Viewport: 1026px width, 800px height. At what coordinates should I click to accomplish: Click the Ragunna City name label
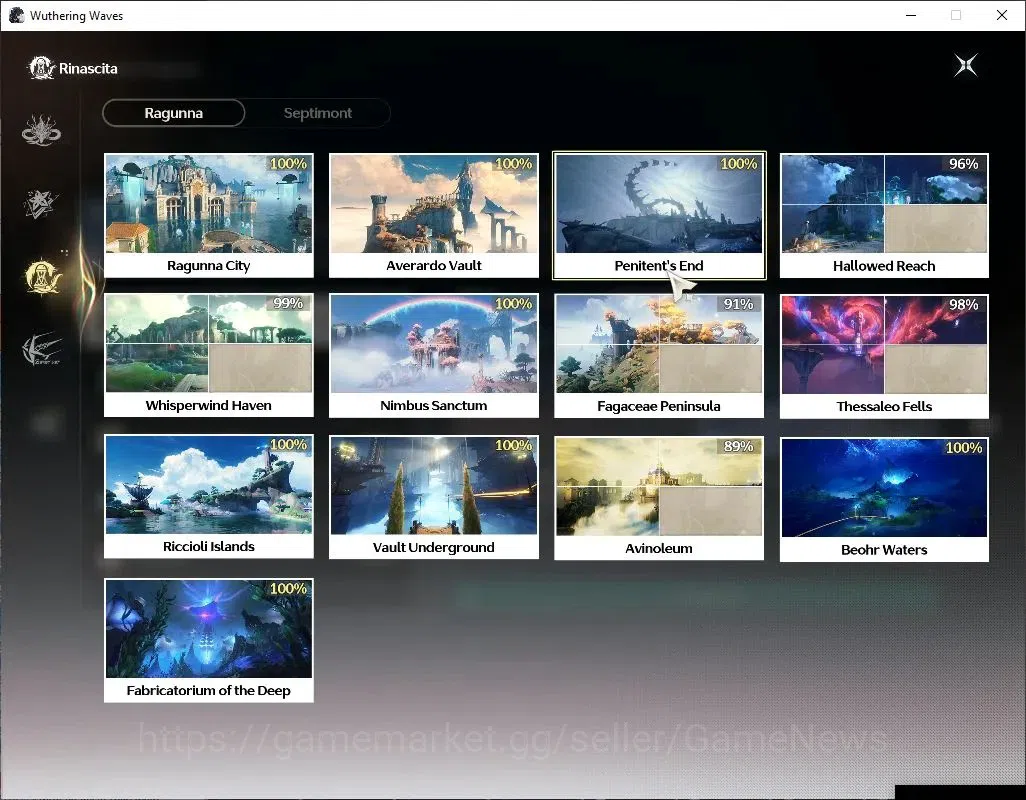tap(209, 266)
